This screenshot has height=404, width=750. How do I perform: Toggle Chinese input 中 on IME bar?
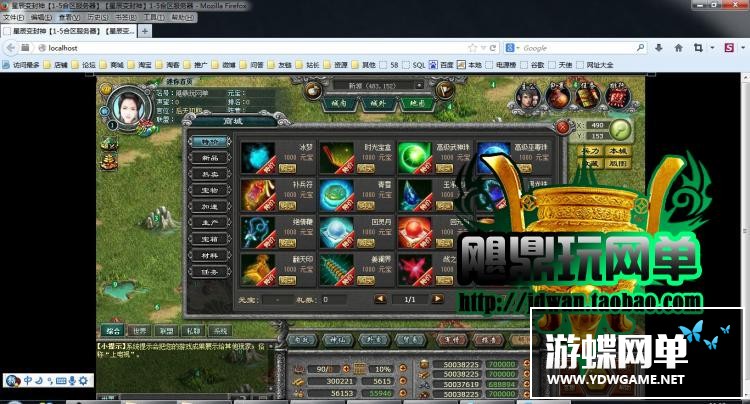(28, 381)
